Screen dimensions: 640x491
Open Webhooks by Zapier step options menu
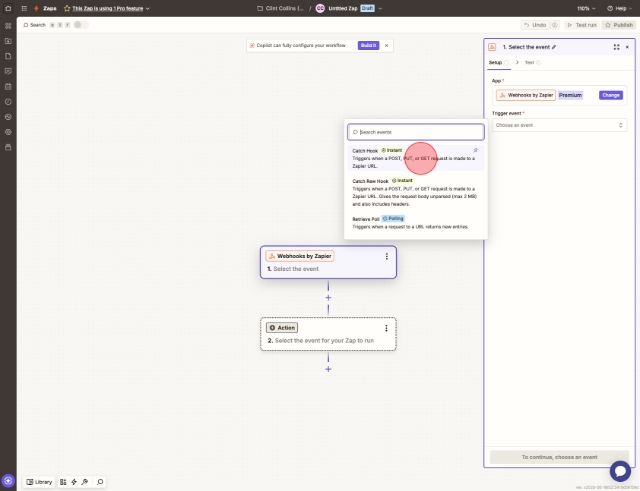point(387,256)
